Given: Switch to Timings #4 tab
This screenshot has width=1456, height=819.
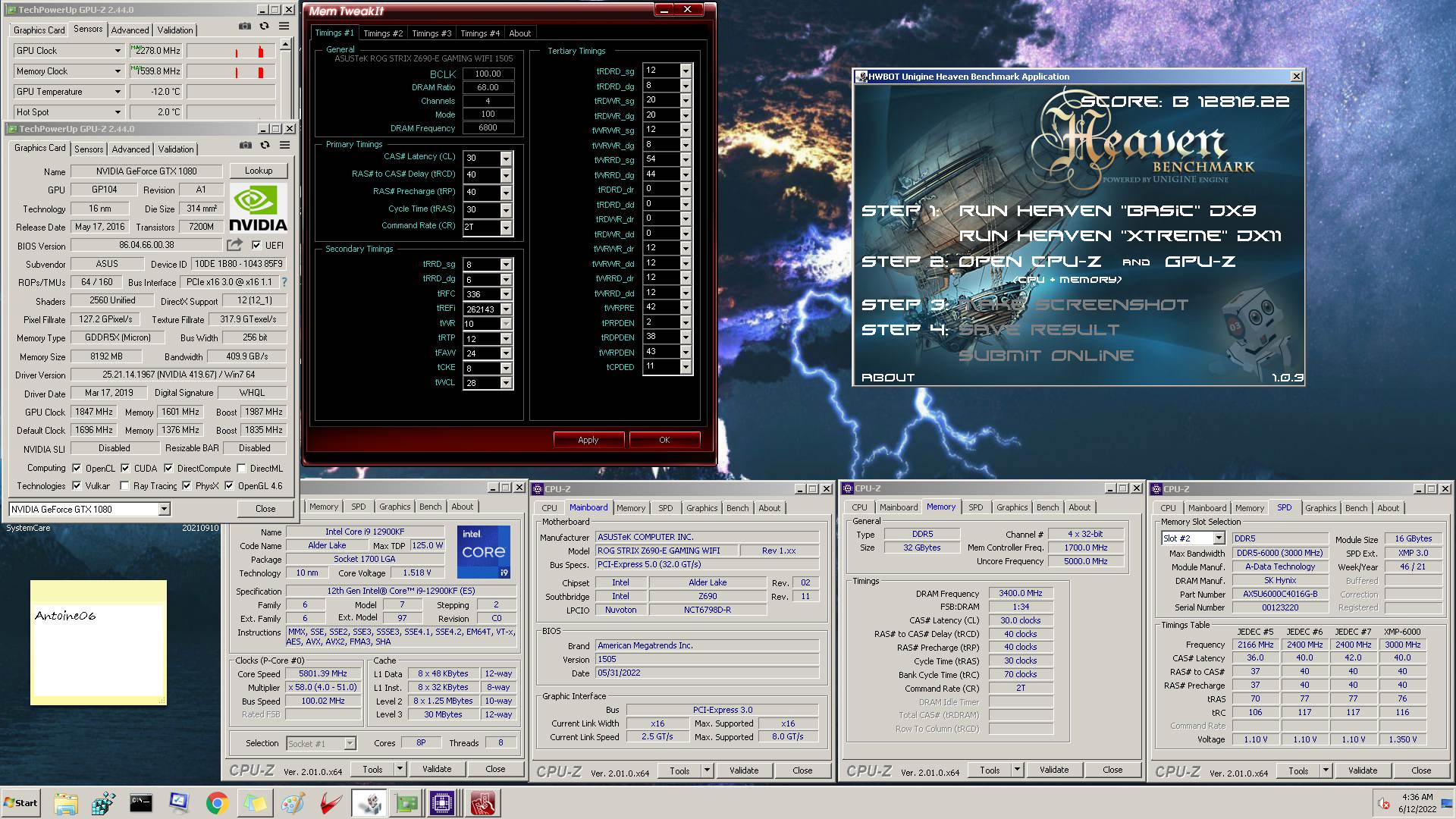Looking at the screenshot, I should 480,33.
